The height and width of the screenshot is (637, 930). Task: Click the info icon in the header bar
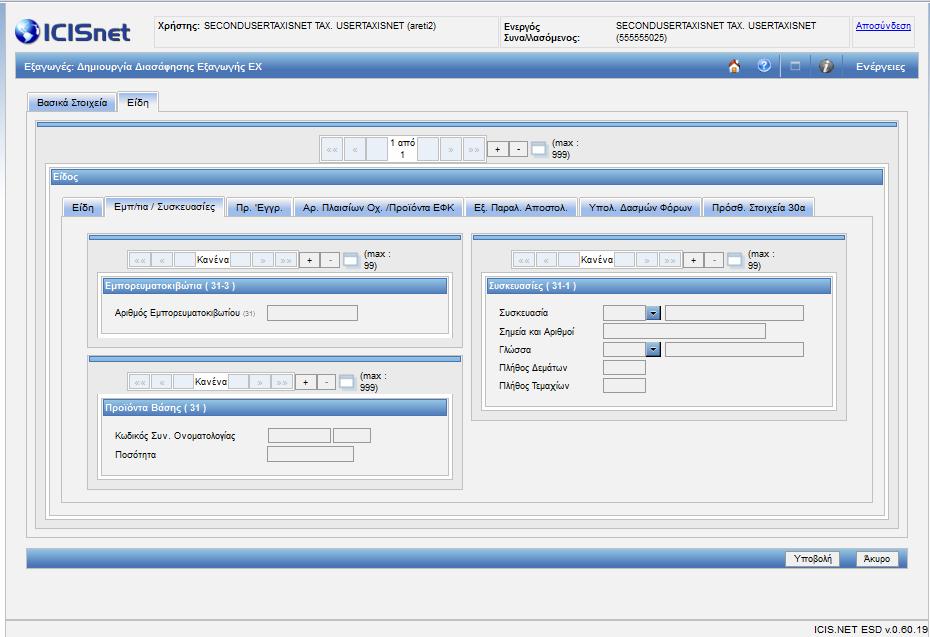point(826,66)
